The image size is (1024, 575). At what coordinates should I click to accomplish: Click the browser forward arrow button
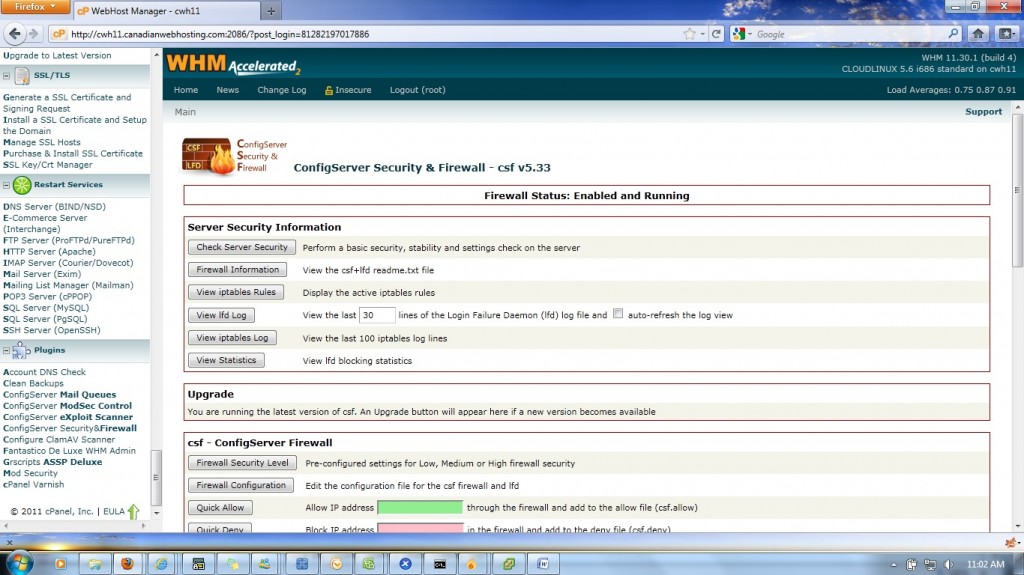tap(33, 34)
